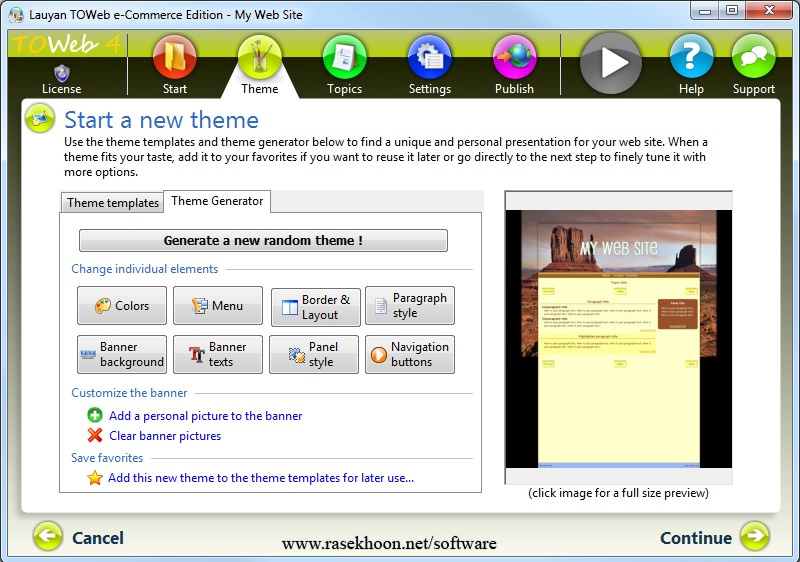800x562 pixels.
Task: Click the green back arrow beside Cancel
Action: point(47,537)
